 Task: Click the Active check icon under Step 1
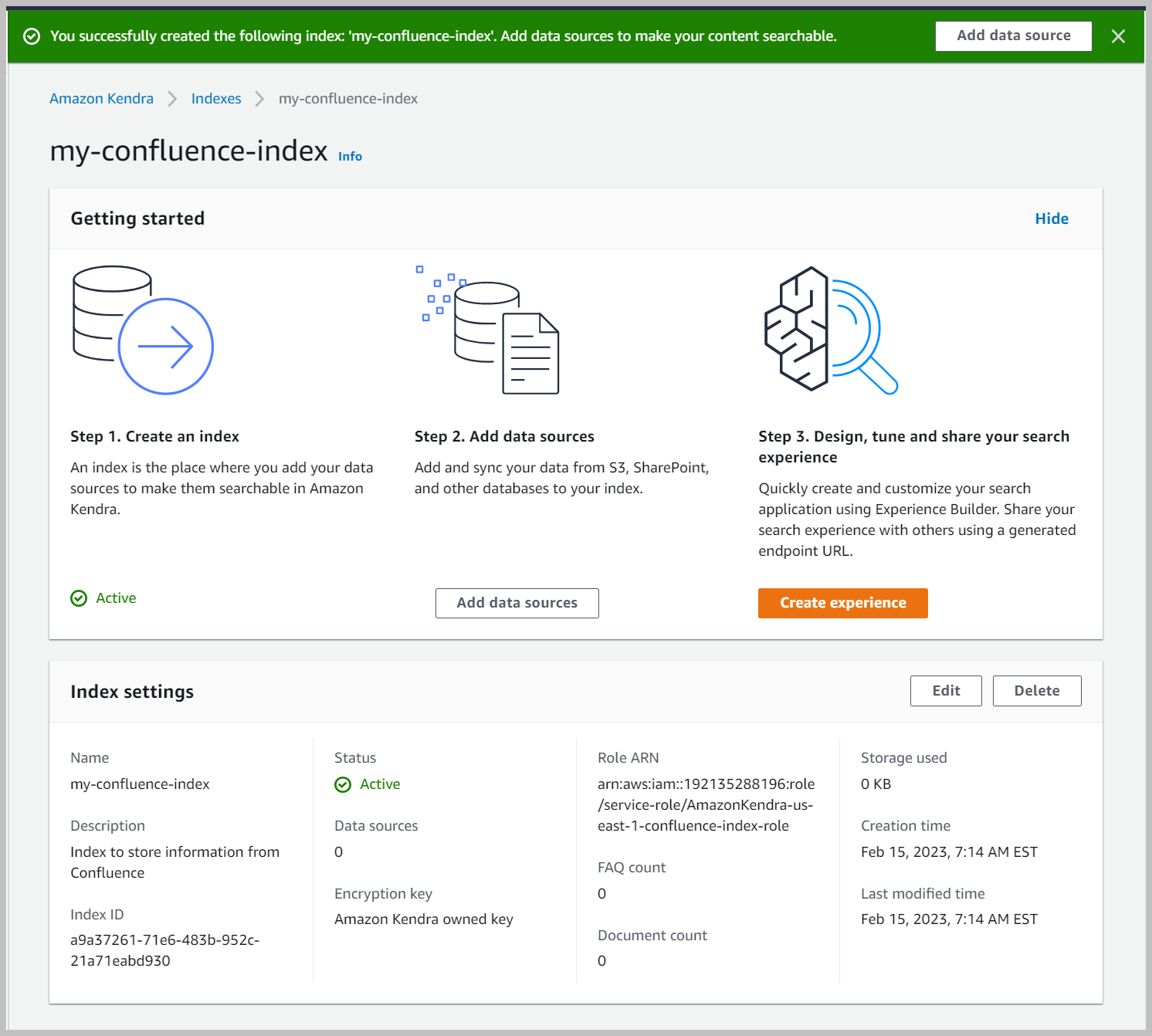[79, 598]
